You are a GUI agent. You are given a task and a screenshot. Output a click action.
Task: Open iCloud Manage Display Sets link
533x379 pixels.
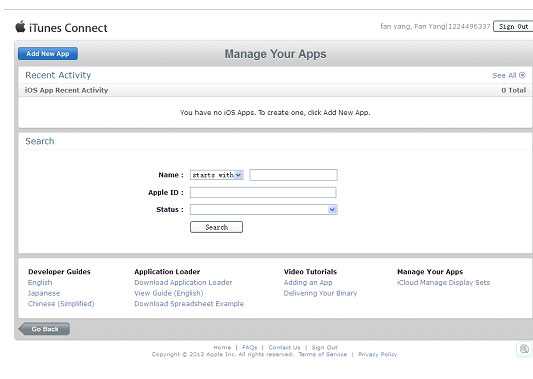pos(444,282)
